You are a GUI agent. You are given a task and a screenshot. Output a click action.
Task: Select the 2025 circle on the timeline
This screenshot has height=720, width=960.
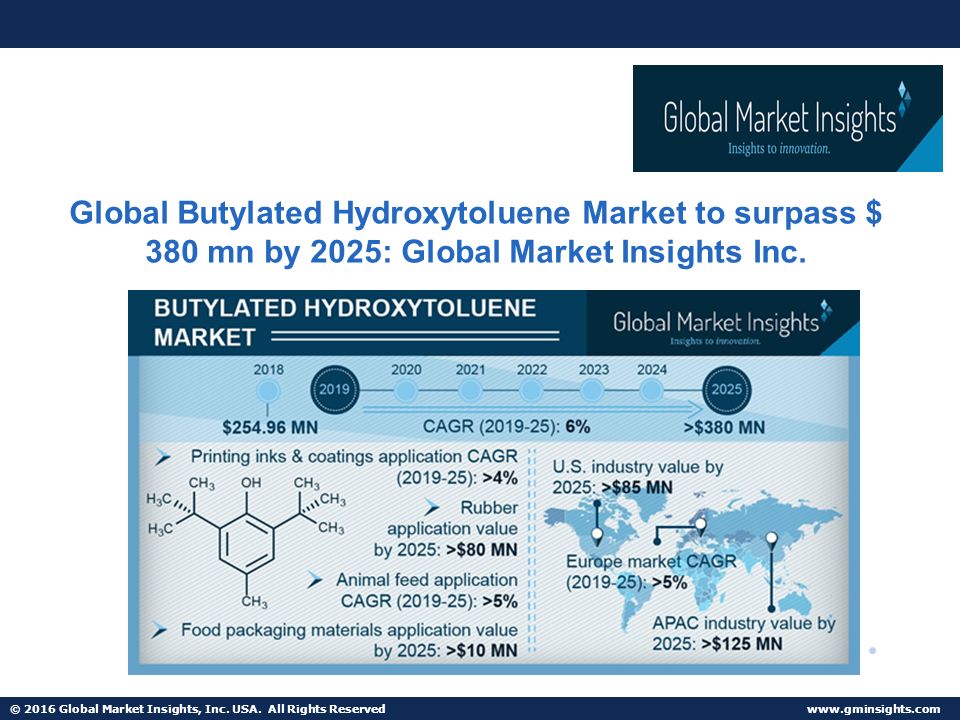pyautogui.click(x=727, y=389)
